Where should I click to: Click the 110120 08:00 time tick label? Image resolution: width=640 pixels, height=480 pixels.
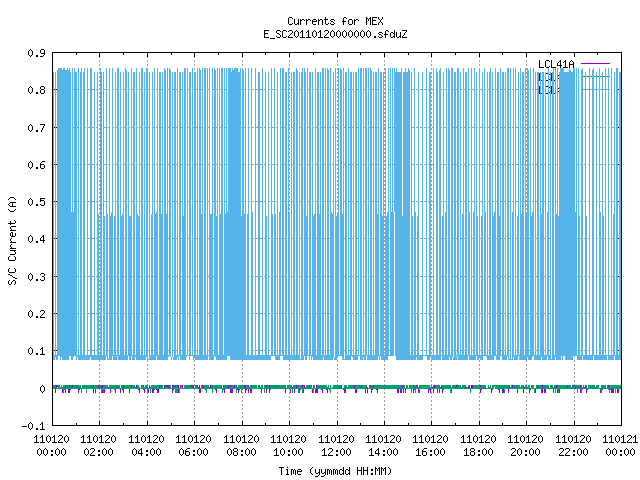coord(242,446)
